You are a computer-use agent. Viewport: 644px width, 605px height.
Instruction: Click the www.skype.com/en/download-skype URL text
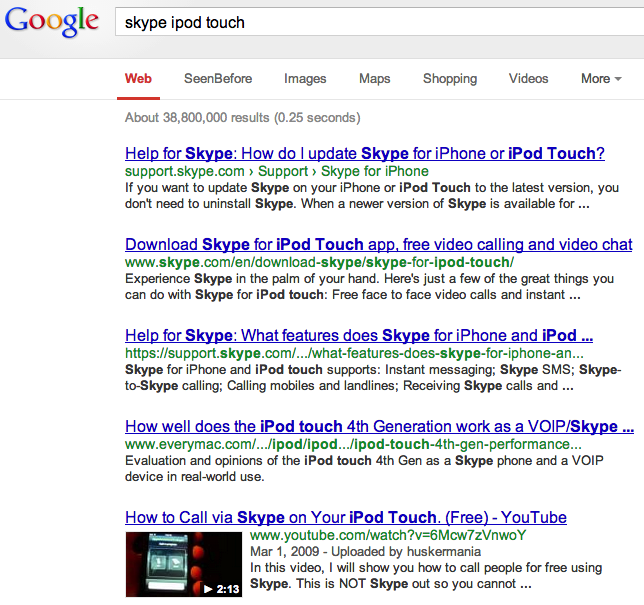pos(320,262)
